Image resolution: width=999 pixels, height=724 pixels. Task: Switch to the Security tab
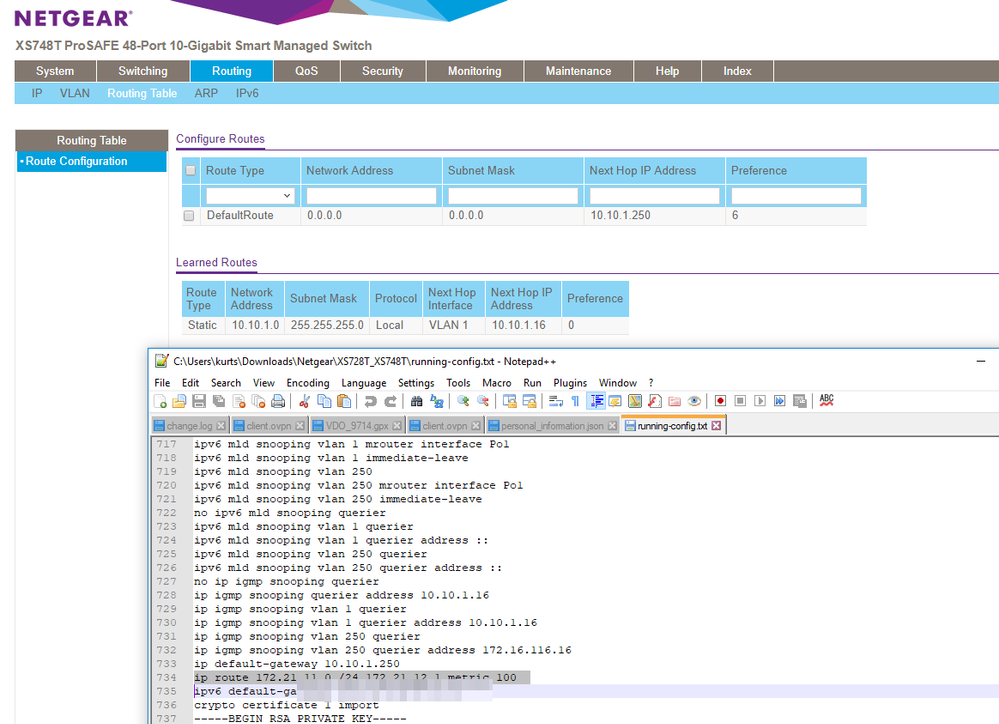pyautogui.click(x=382, y=71)
